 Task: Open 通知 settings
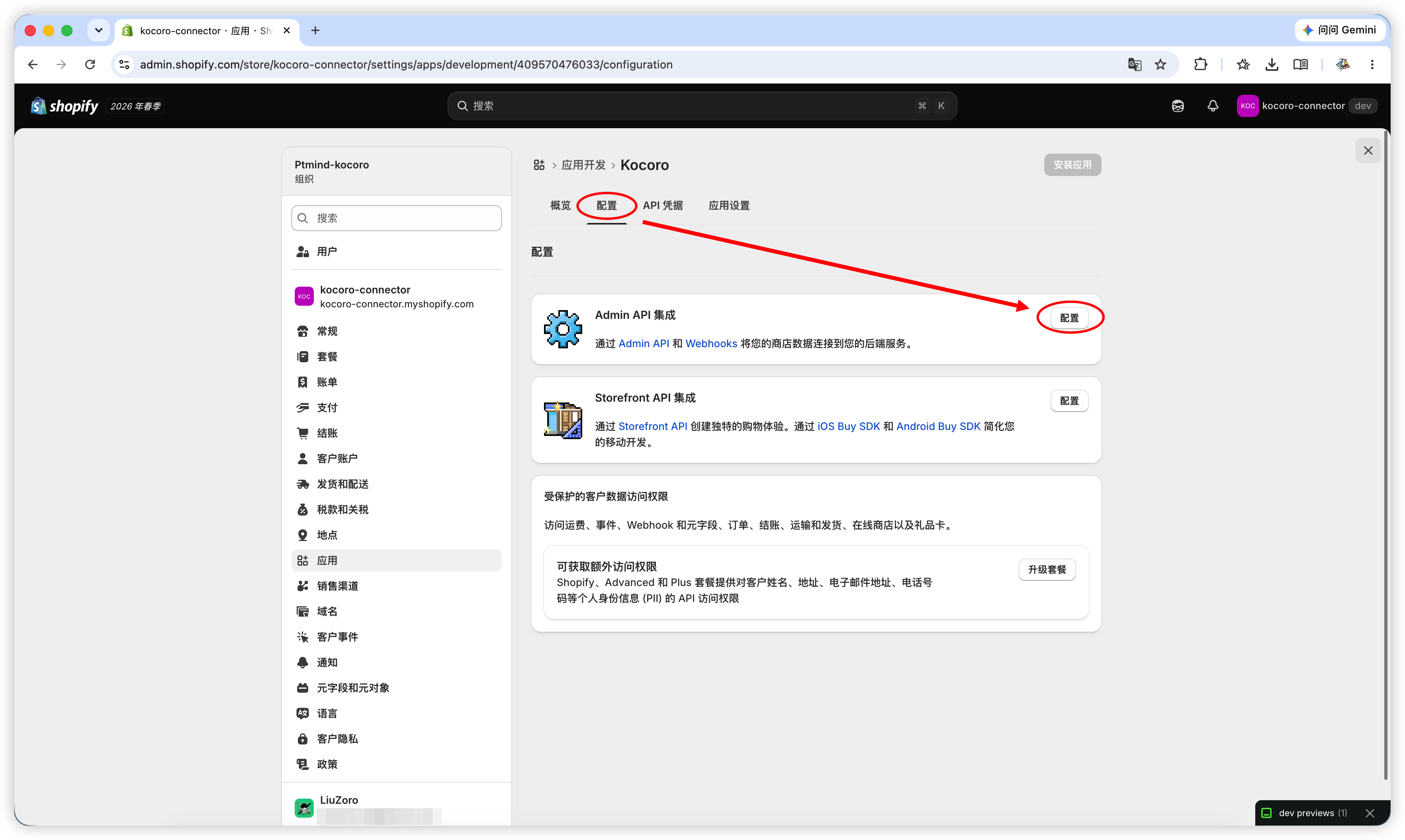pyautogui.click(x=396, y=662)
